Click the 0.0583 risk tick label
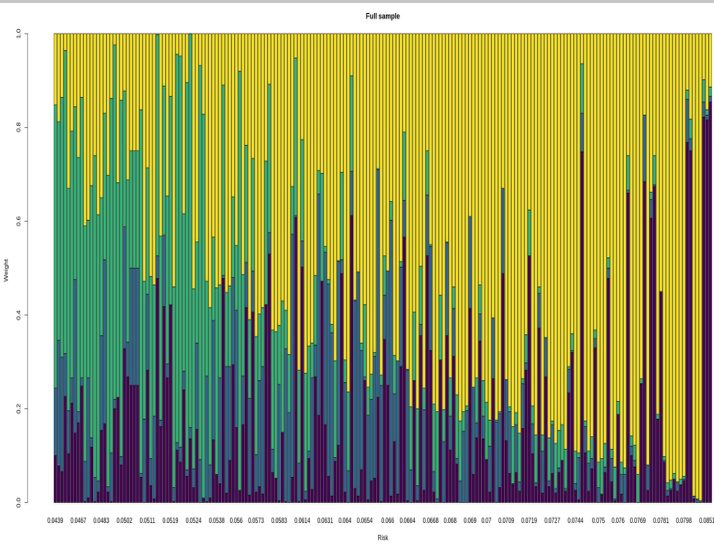Image resolution: width=714 pixels, height=546 pixels. (x=279, y=521)
